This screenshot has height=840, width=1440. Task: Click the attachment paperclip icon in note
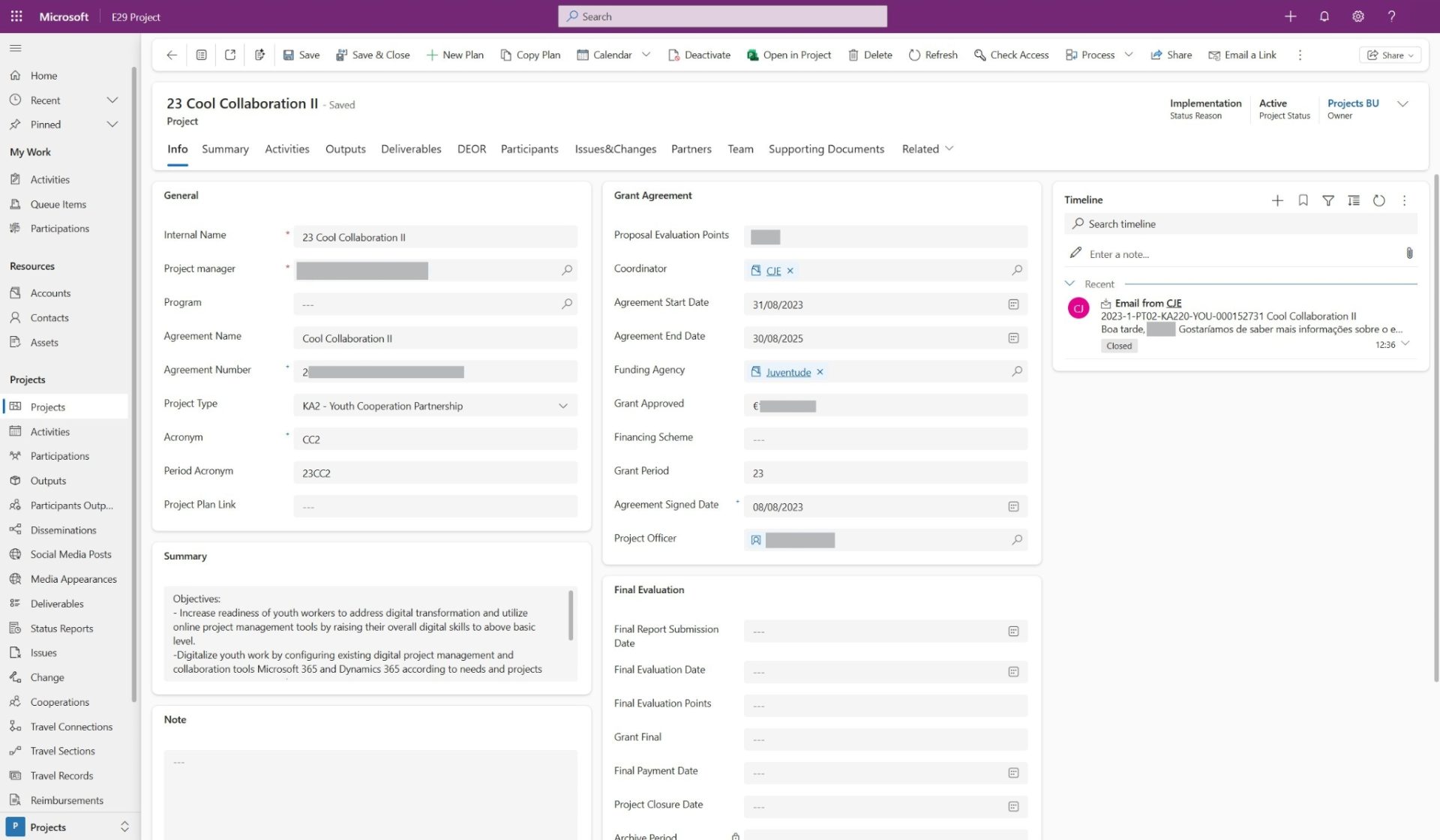click(1409, 253)
